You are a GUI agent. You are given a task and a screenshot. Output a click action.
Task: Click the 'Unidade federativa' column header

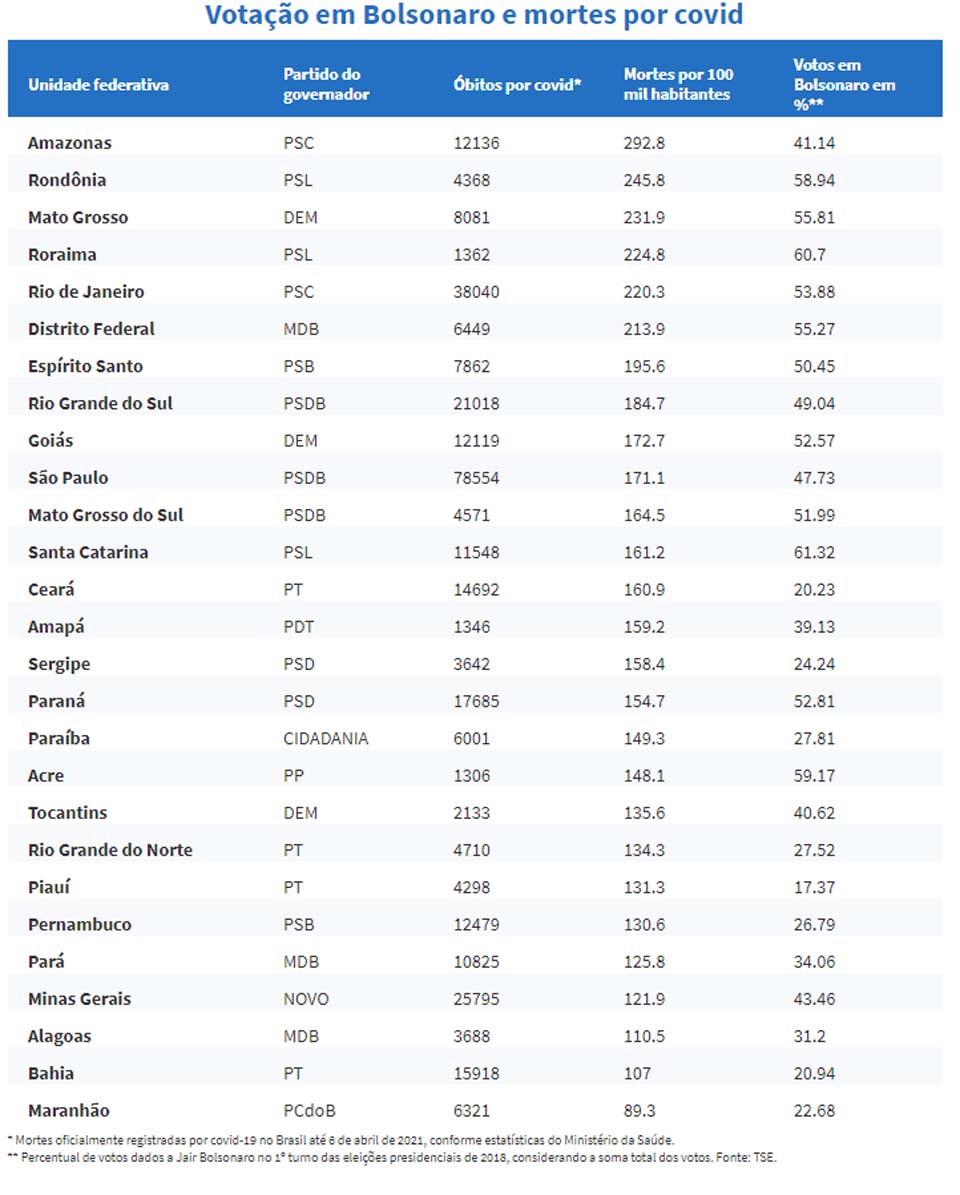click(98, 85)
